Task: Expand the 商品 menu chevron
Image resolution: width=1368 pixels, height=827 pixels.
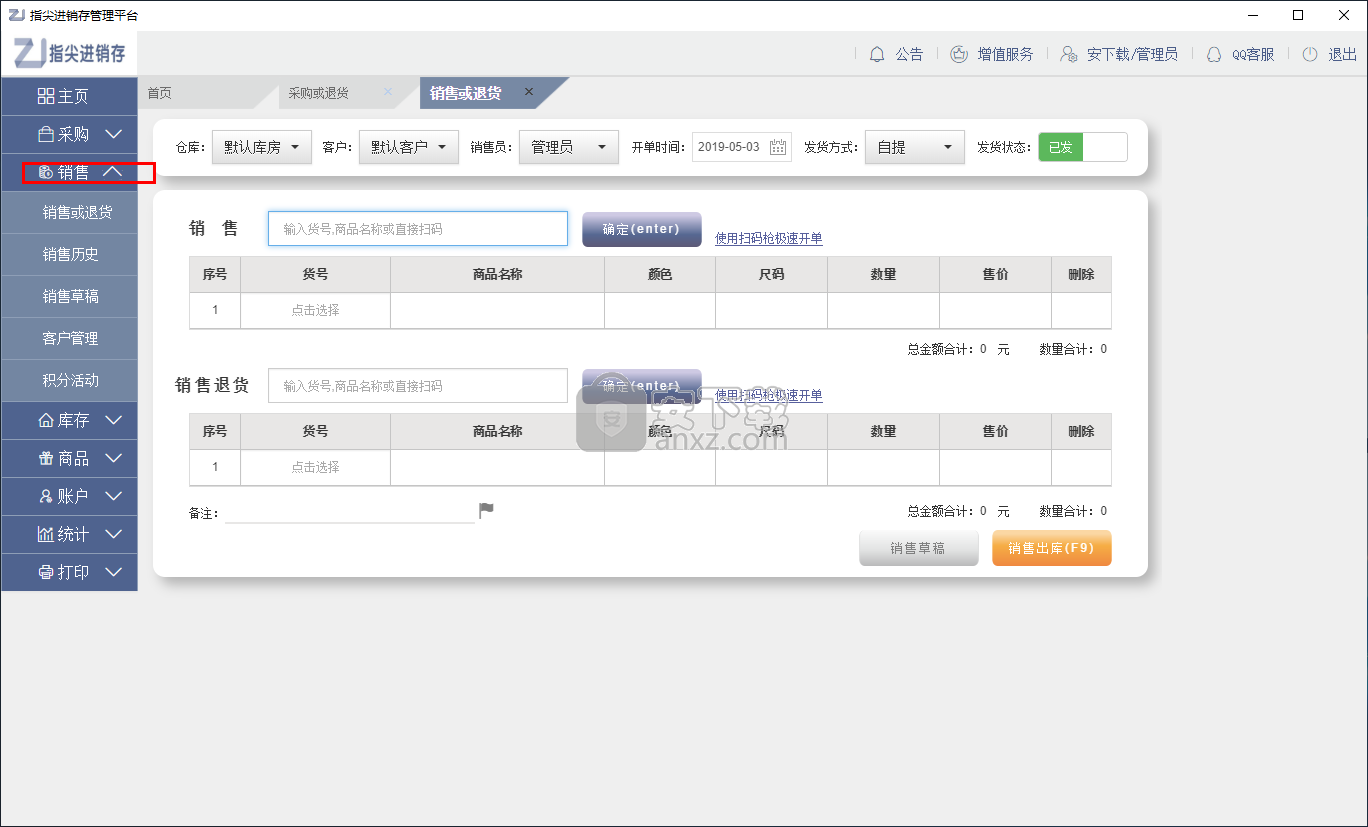Action: 113,458
